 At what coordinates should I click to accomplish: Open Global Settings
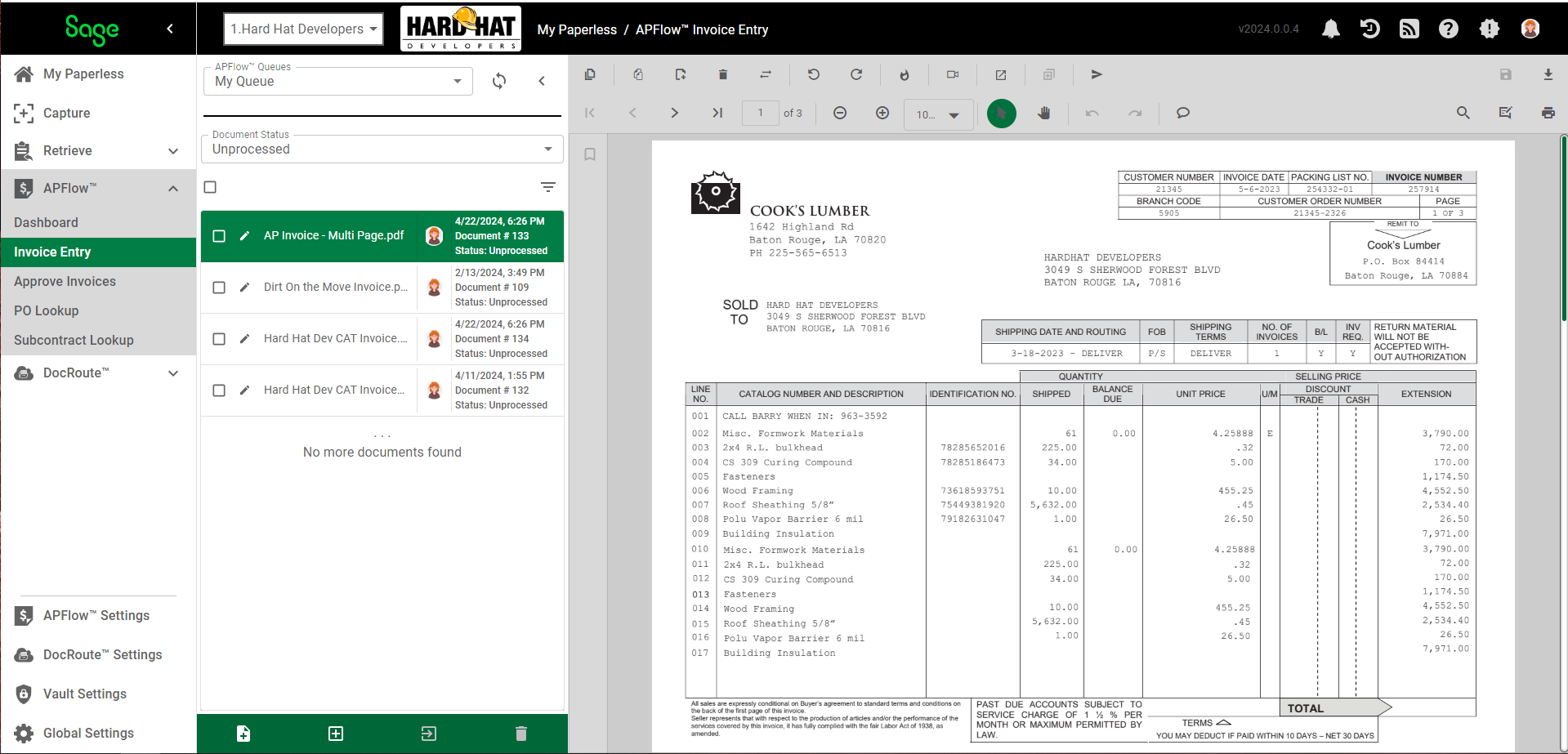[98, 734]
